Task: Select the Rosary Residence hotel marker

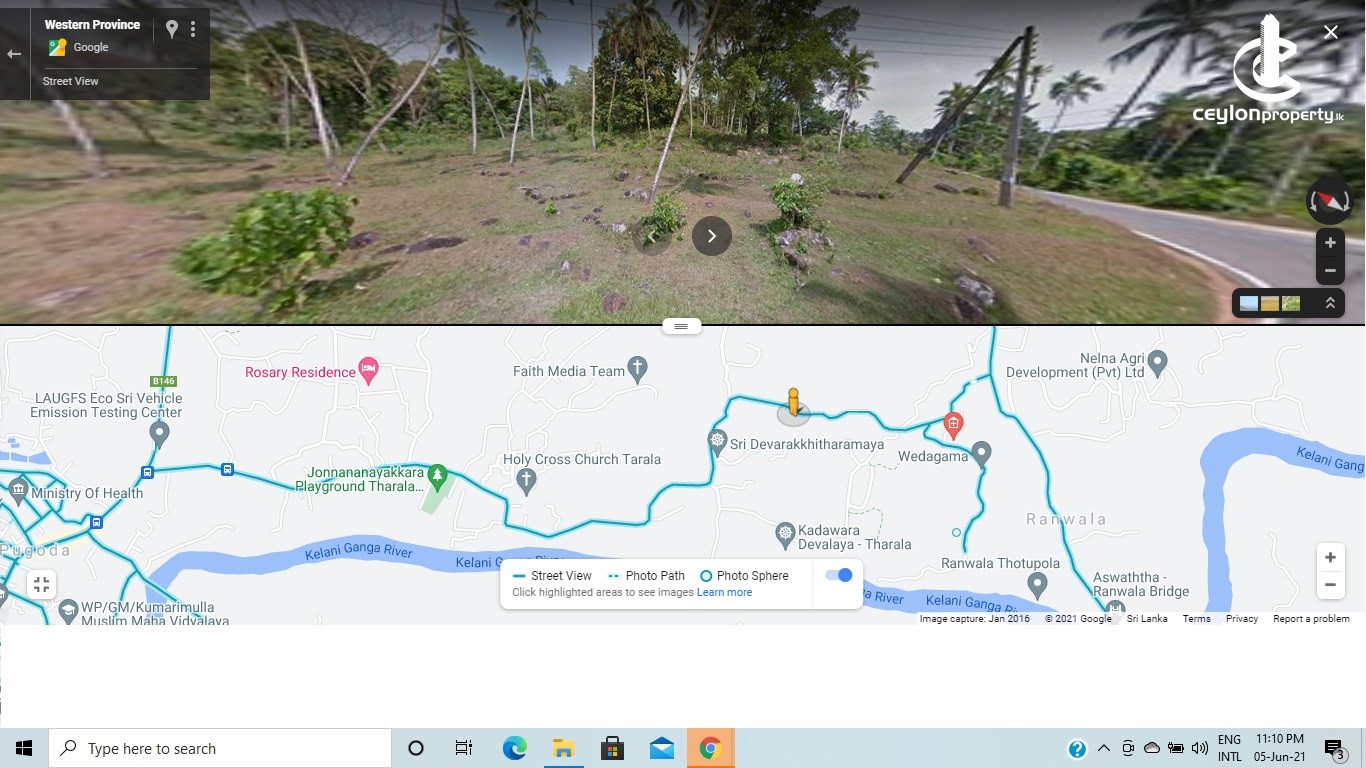Action: [x=368, y=369]
